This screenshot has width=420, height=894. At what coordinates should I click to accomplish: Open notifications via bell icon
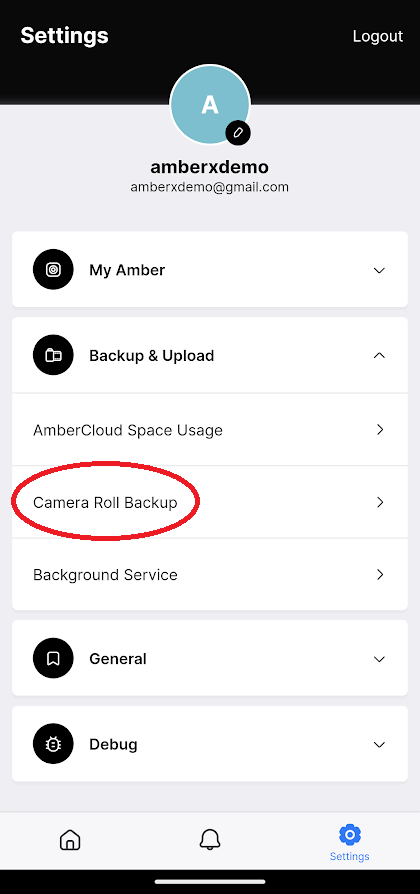(210, 839)
